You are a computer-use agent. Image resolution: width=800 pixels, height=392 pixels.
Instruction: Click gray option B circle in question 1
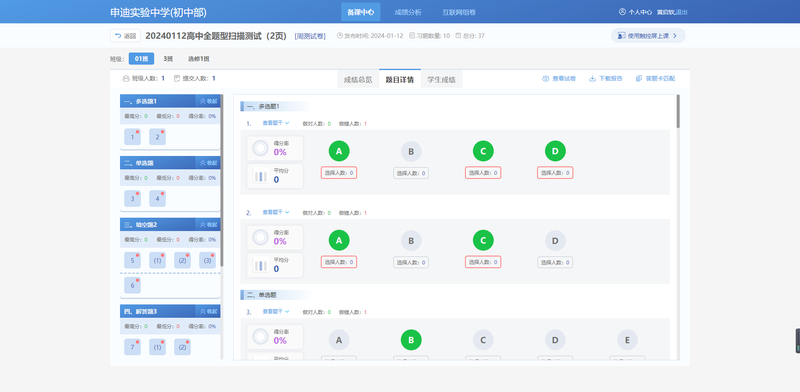(411, 151)
